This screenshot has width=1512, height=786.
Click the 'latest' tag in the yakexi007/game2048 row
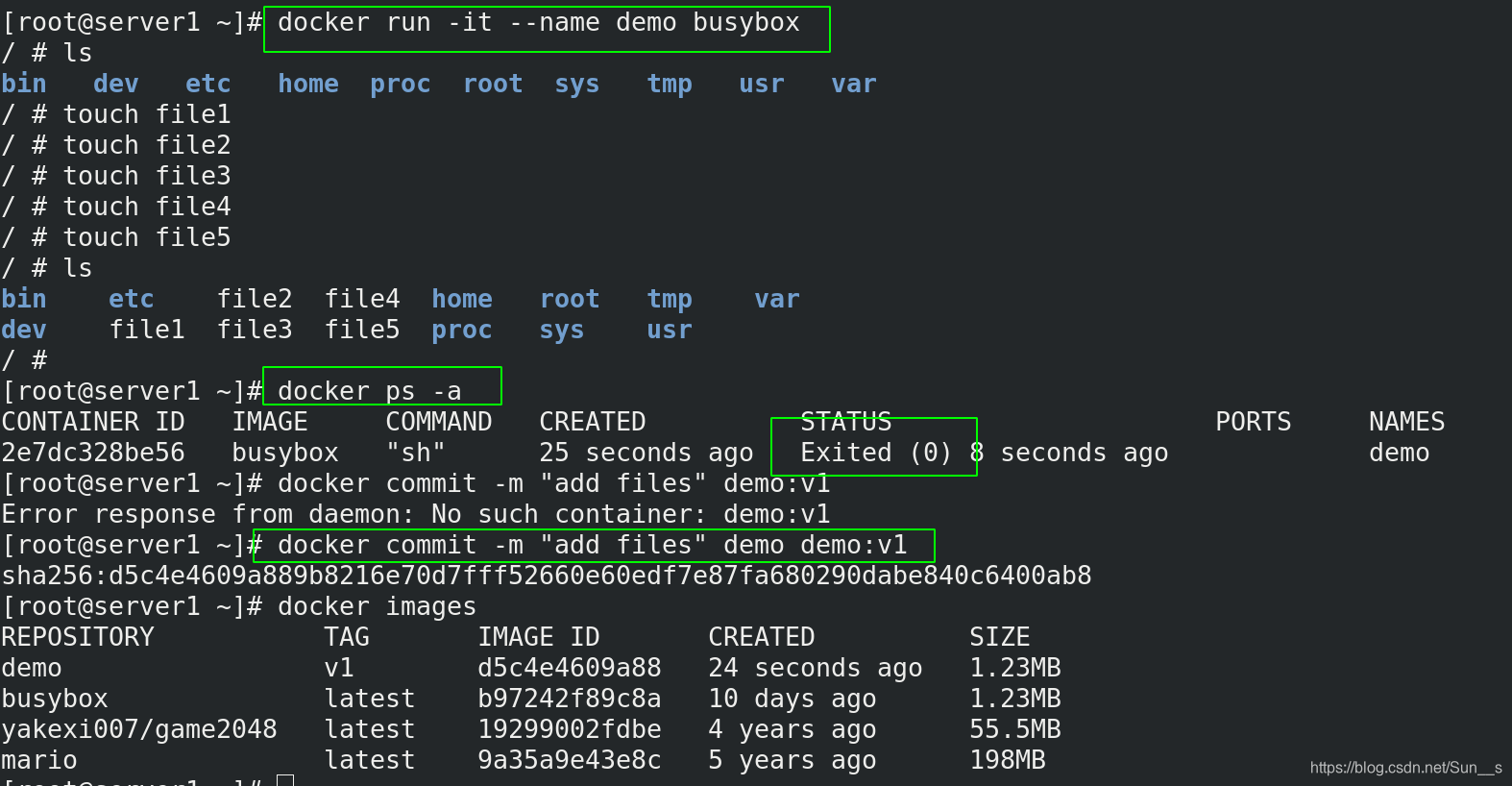tap(370, 729)
